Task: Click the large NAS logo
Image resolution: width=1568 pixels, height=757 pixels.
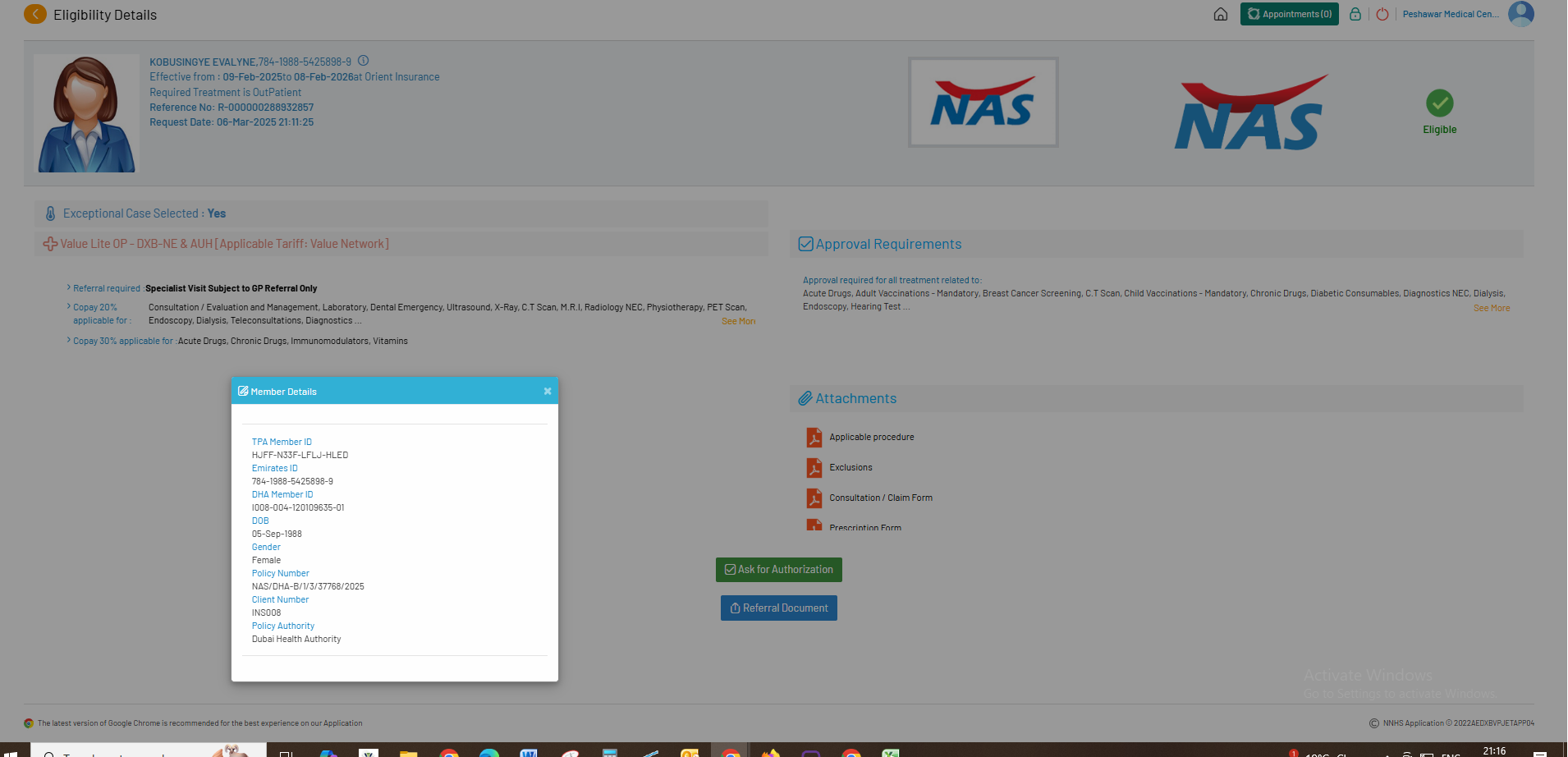Action: tap(1251, 112)
